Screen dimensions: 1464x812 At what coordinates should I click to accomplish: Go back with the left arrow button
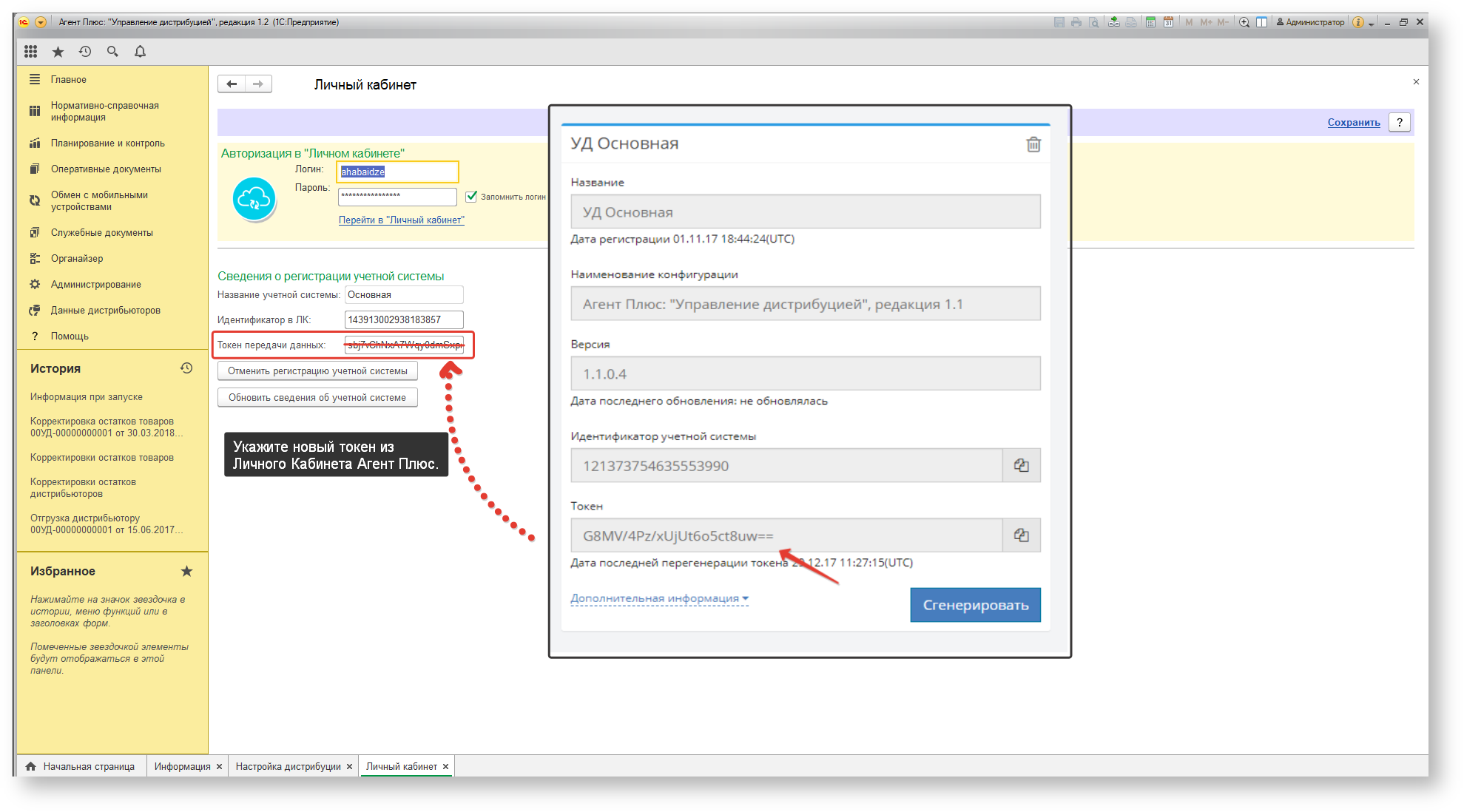tap(232, 84)
